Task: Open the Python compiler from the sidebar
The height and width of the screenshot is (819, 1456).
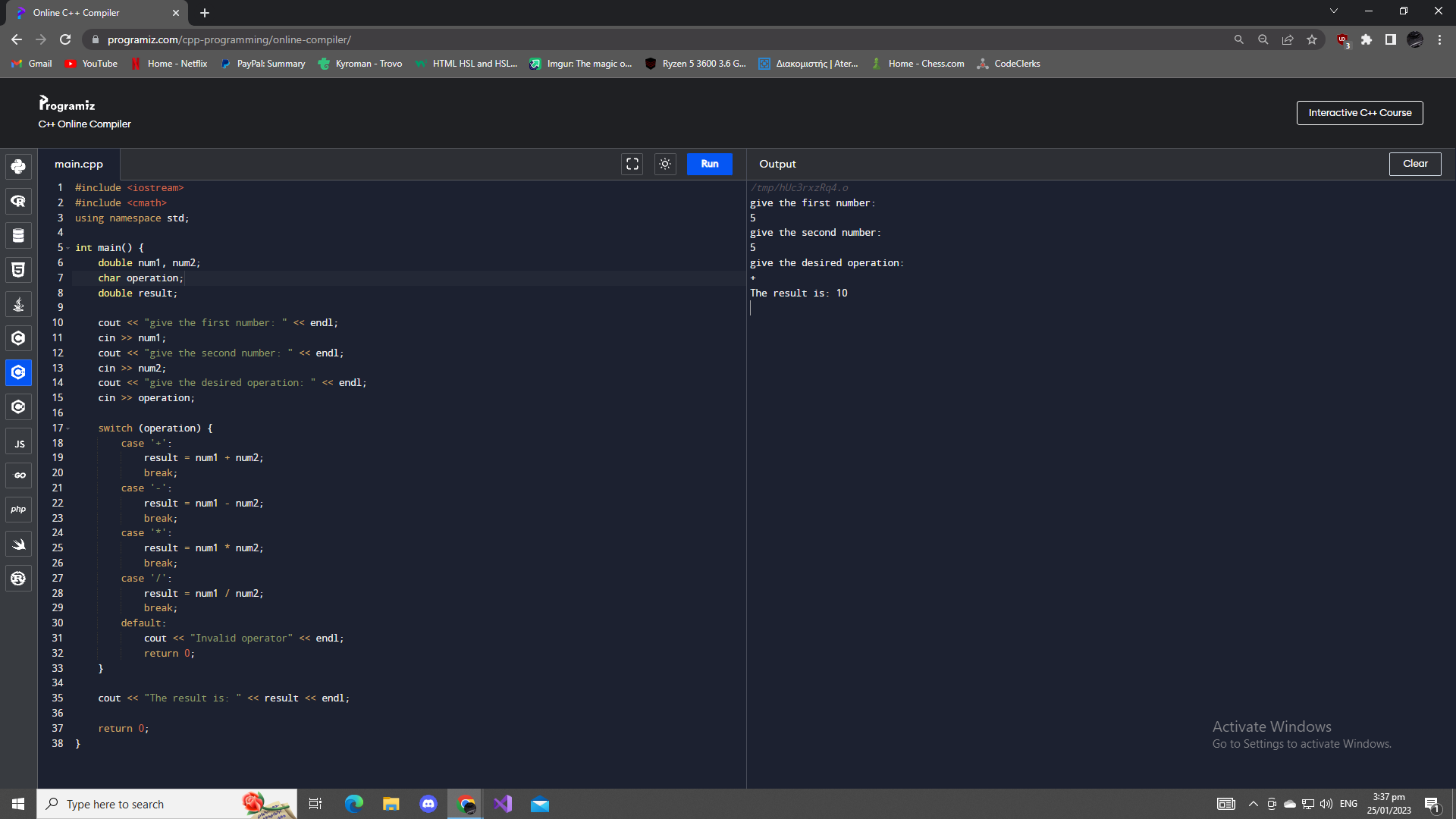Action: pyautogui.click(x=18, y=167)
